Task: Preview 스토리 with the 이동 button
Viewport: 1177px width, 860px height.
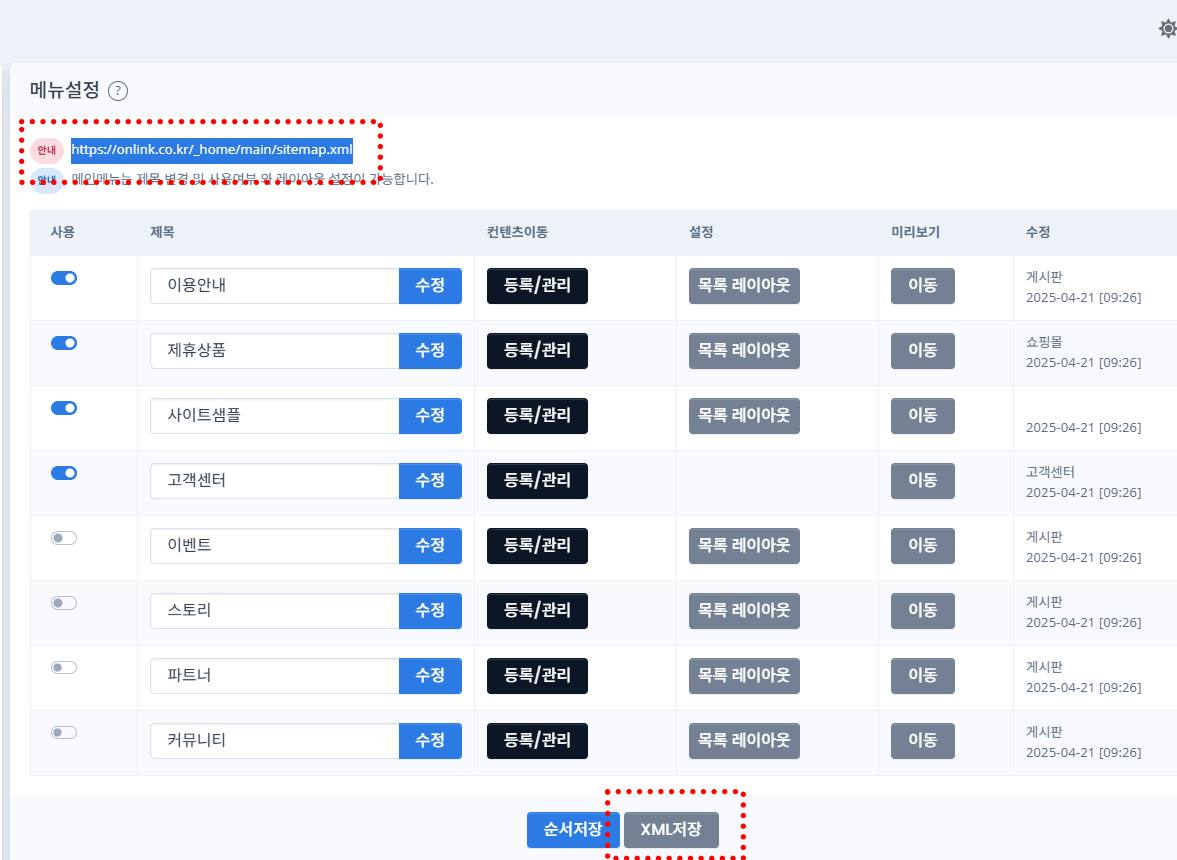Action: [922, 610]
